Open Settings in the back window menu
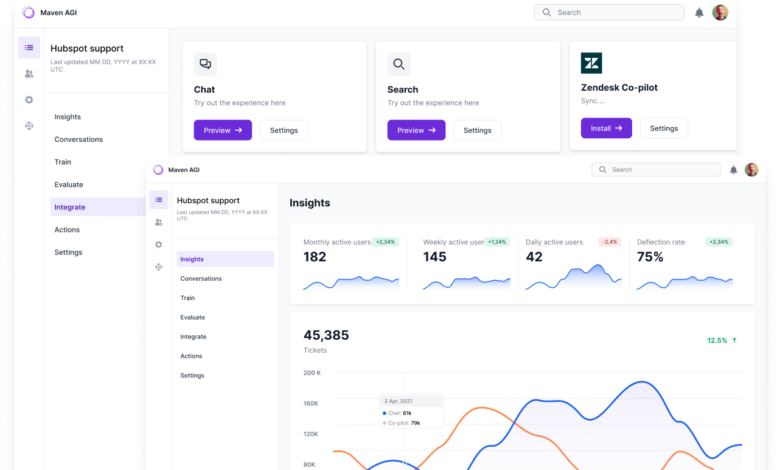Image resolution: width=780 pixels, height=470 pixels. tap(68, 252)
